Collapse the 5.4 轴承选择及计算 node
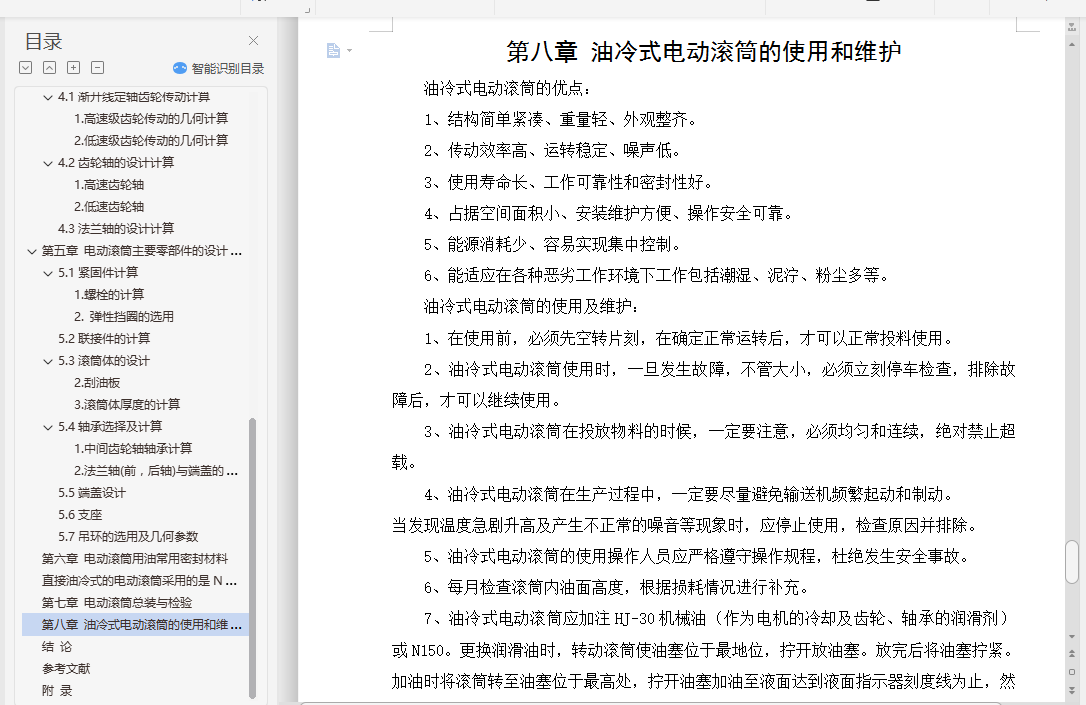Image resolution: width=1086 pixels, height=705 pixels. [x=48, y=427]
